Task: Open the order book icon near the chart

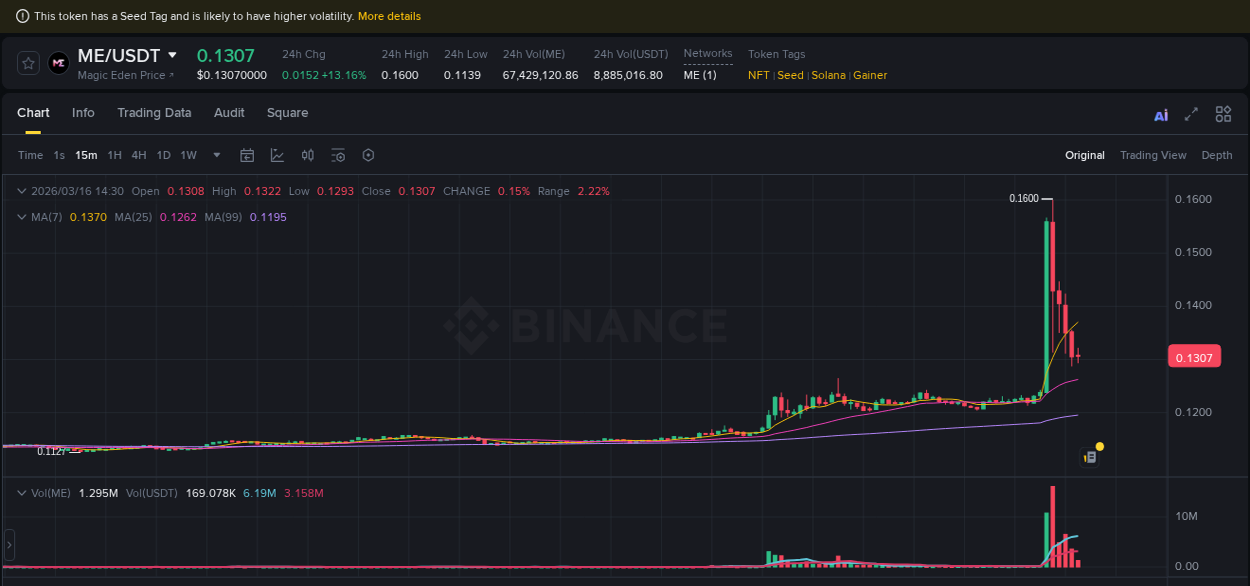Action: point(1089,455)
